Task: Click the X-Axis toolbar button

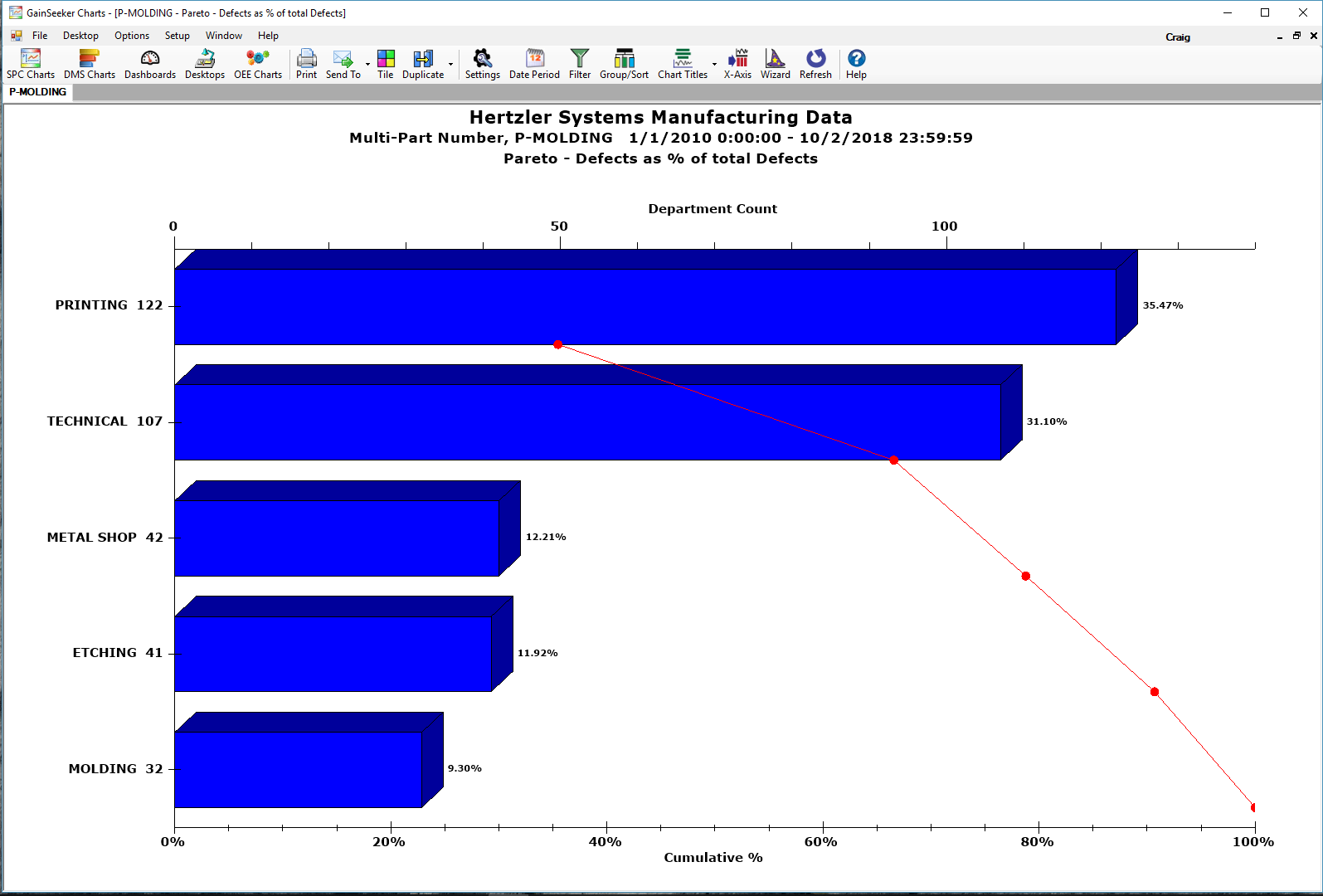Action: tap(737, 64)
